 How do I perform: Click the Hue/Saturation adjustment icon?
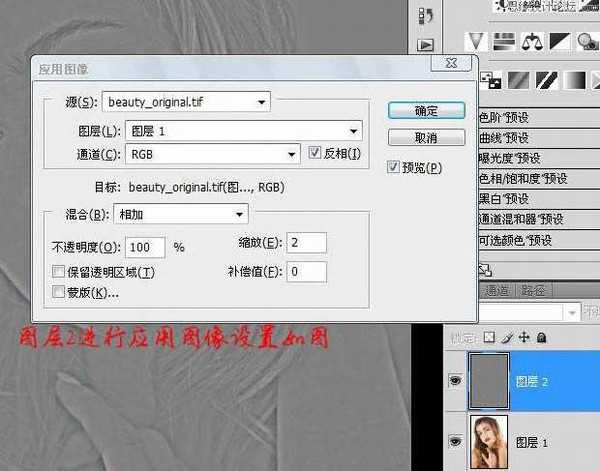(x=506, y=42)
